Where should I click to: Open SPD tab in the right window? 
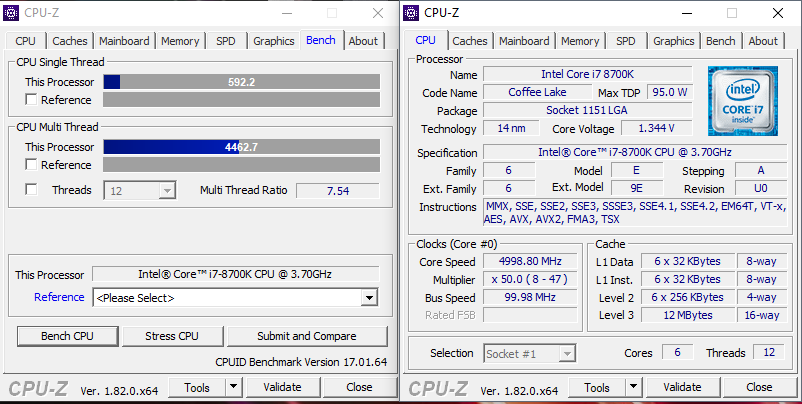pyautogui.click(x=626, y=41)
